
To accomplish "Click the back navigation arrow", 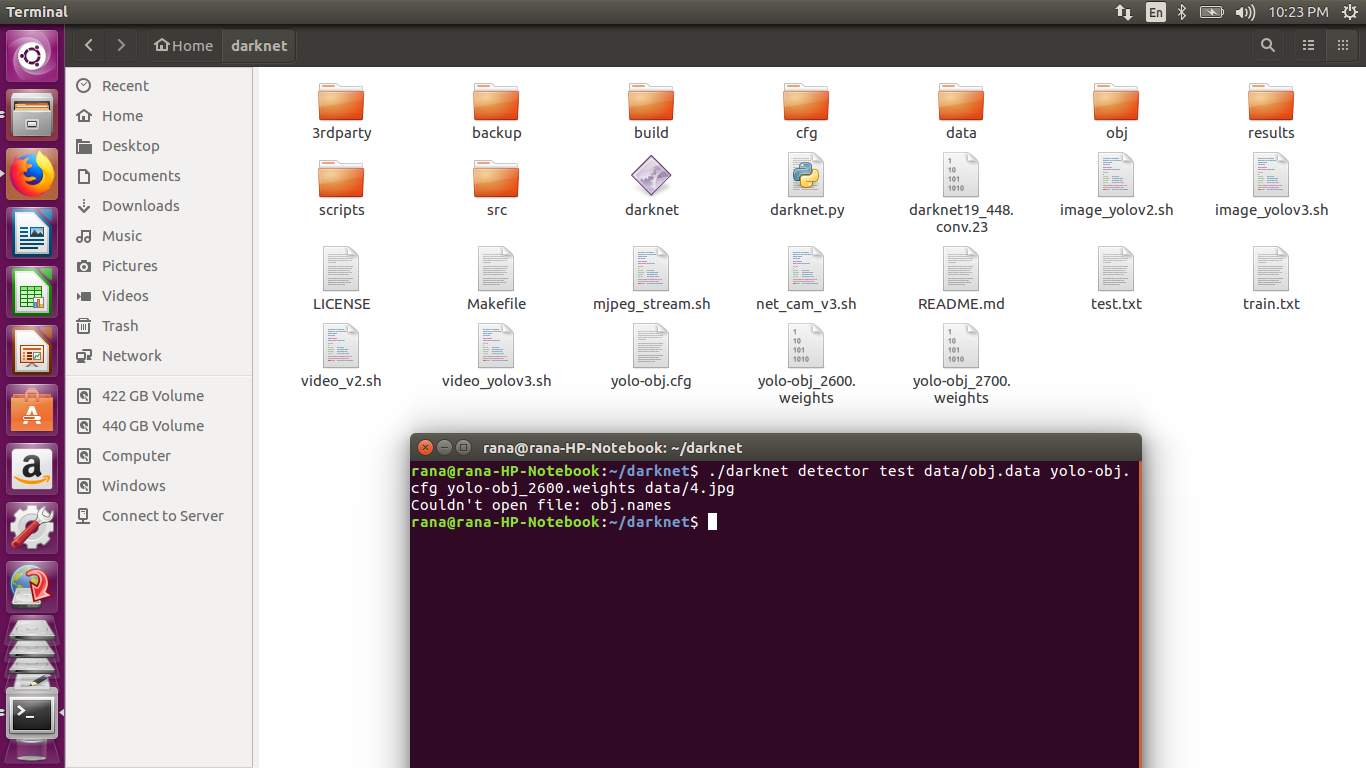I will (x=88, y=45).
